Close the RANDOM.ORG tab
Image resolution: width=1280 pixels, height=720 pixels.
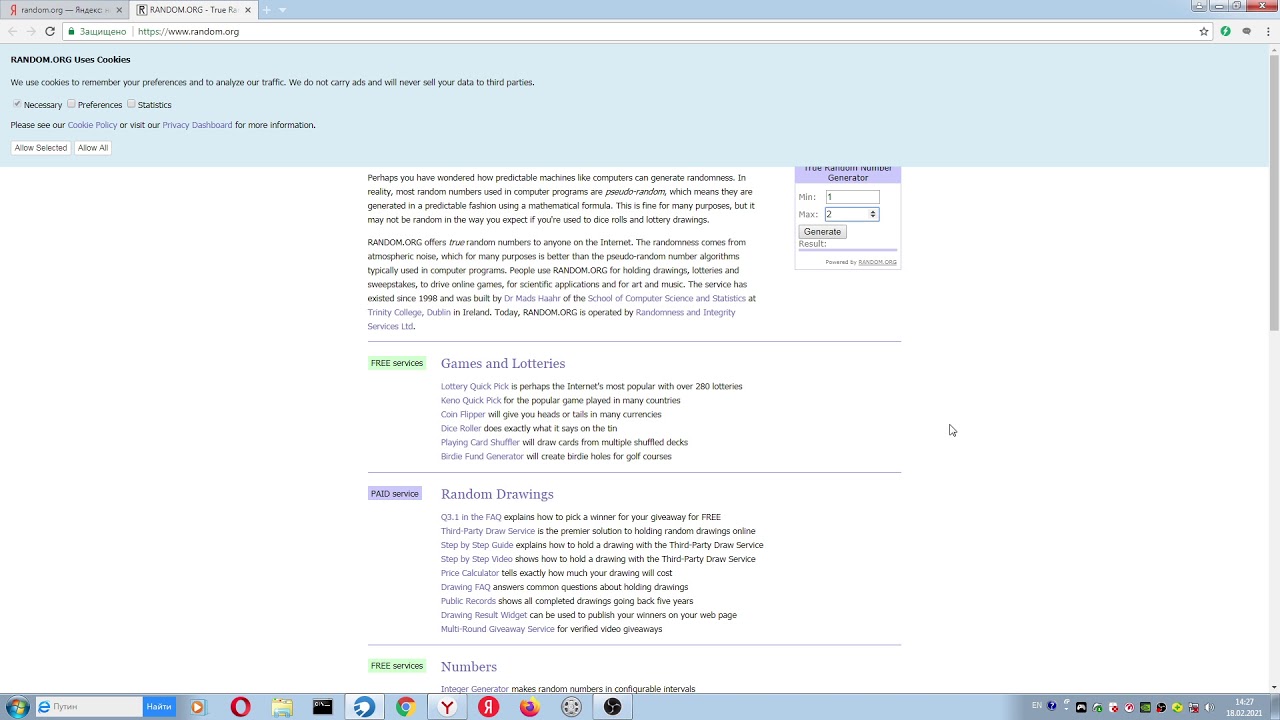[248, 10]
